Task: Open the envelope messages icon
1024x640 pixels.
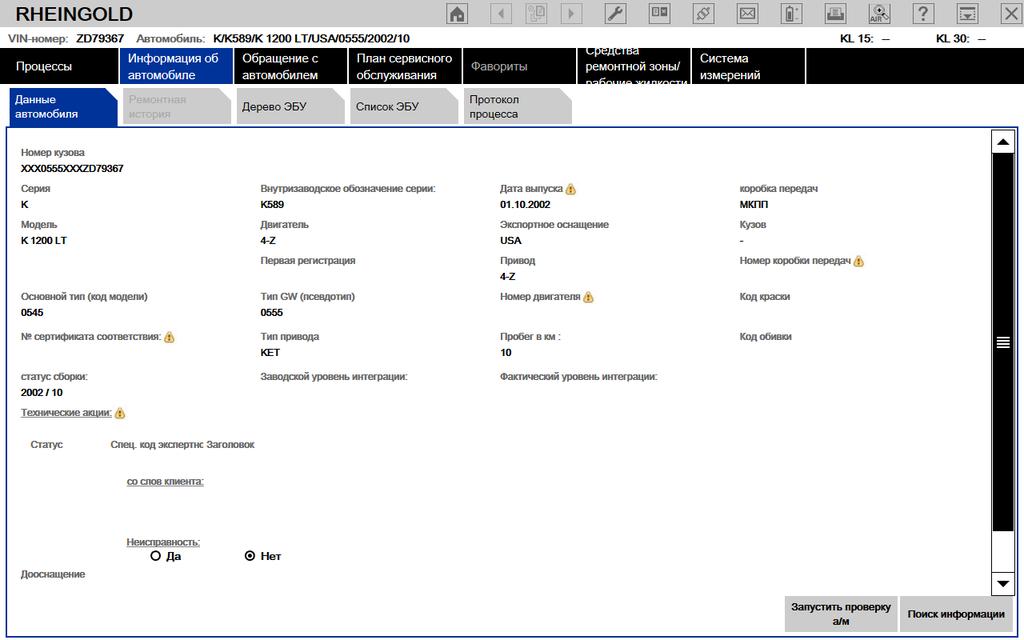Action: coord(747,14)
